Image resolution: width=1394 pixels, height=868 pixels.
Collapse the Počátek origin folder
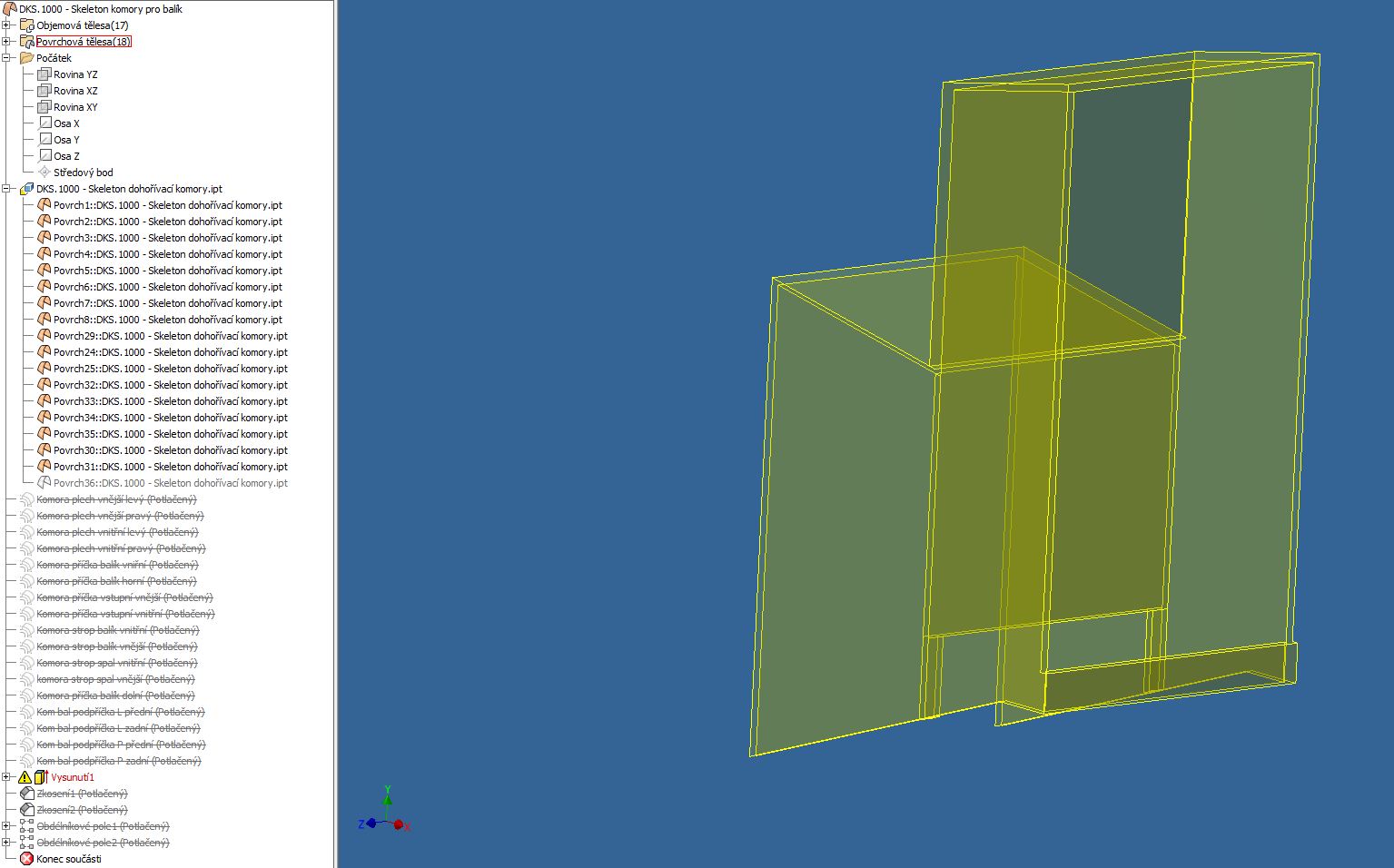(x=6, y=58)
